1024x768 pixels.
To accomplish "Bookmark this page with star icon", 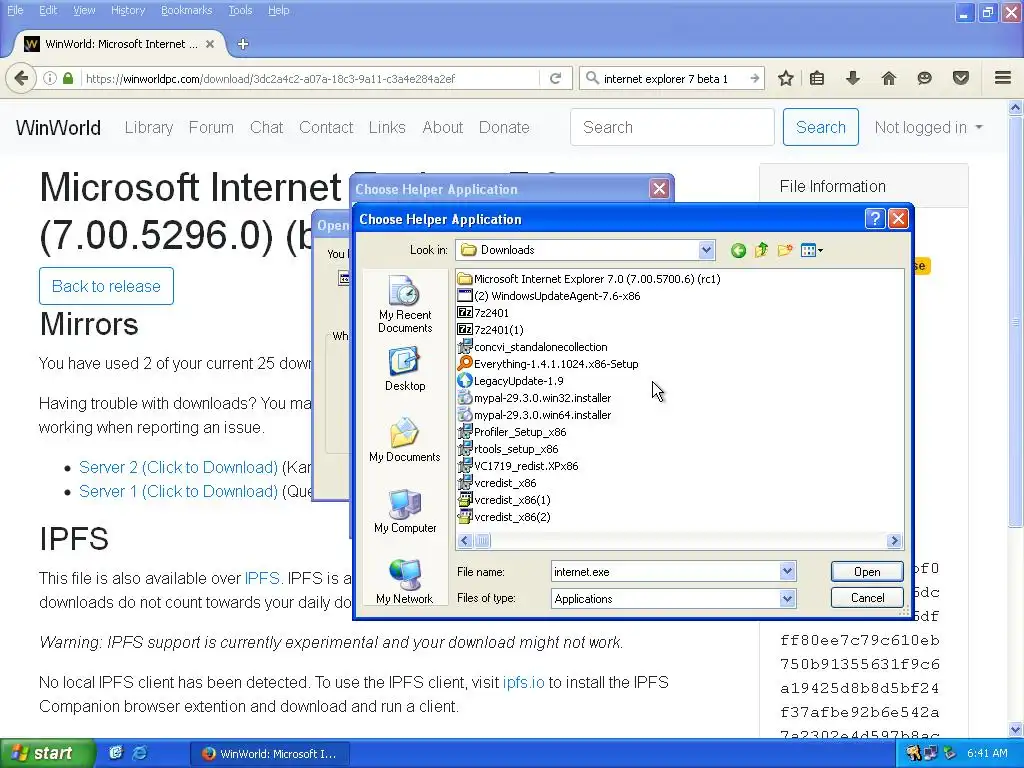I will (x=786, y=78).
